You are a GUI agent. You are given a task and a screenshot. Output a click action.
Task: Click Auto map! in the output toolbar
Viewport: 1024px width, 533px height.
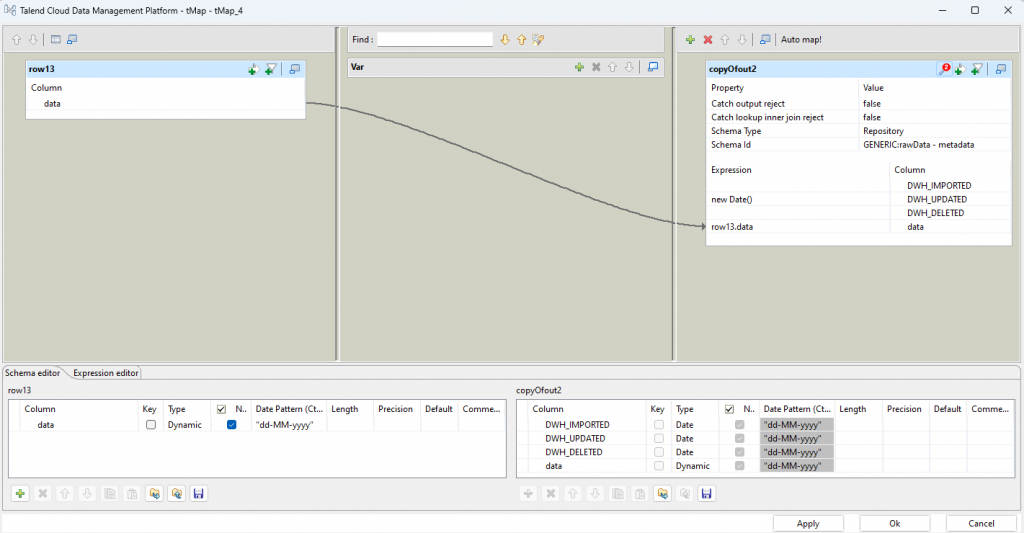800,40
